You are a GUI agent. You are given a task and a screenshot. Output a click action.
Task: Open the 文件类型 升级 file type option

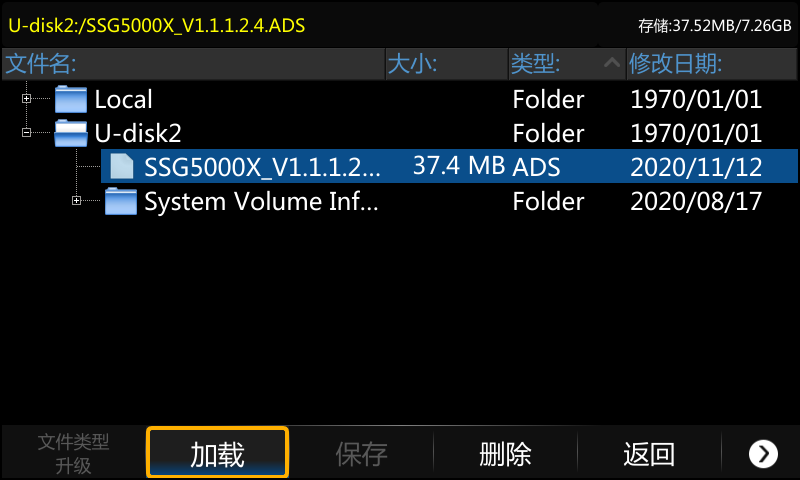73,453
